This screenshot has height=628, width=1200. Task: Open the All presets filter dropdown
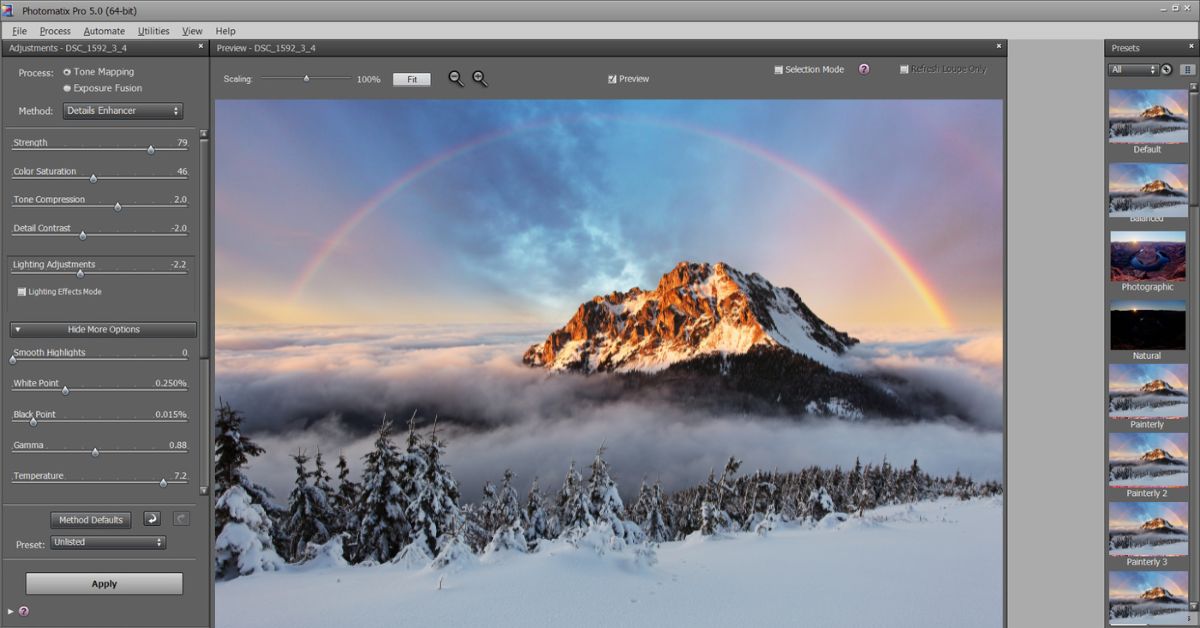click(1132, 70)
